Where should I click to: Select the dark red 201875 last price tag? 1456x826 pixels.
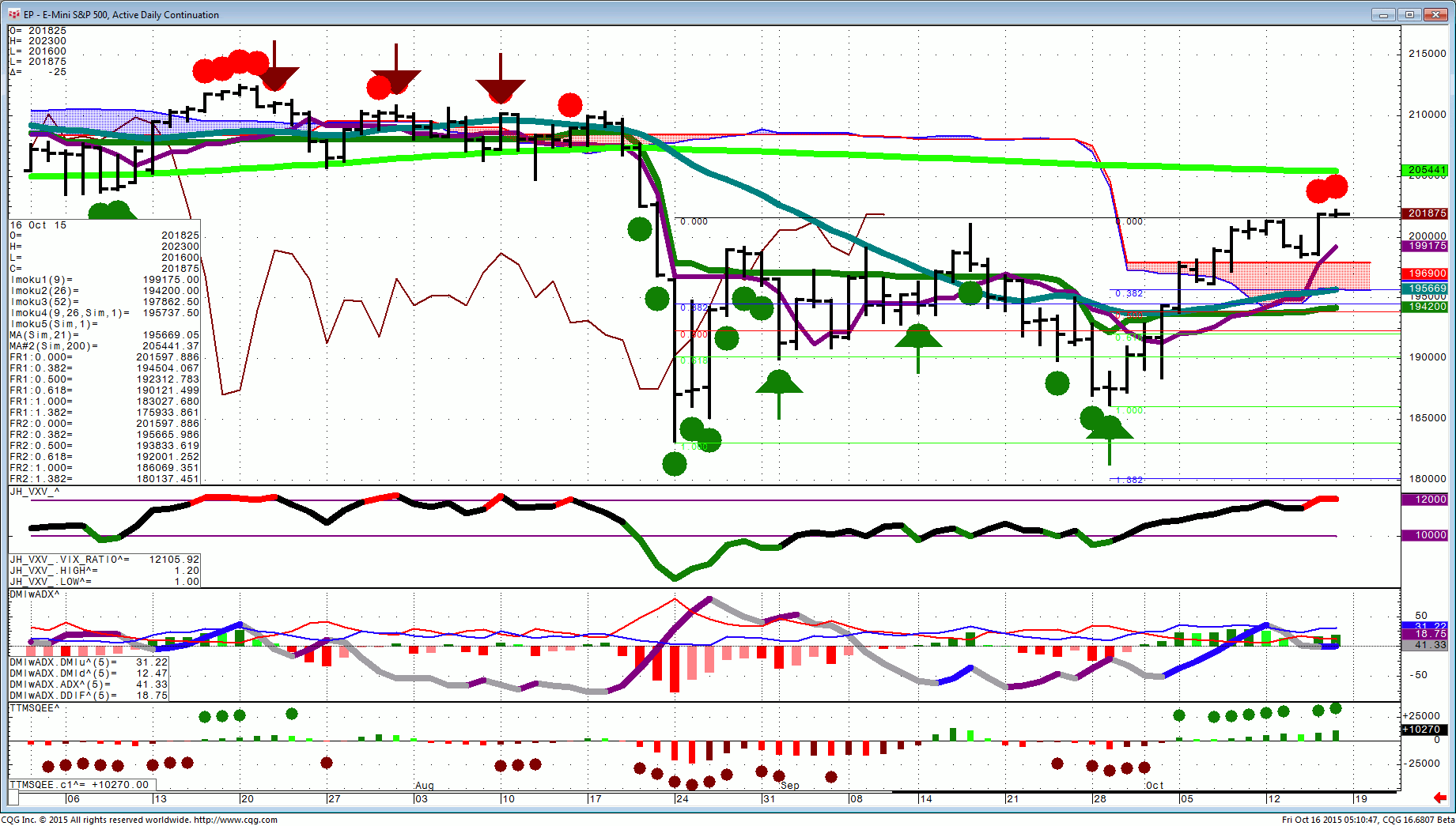(1424, 213)
